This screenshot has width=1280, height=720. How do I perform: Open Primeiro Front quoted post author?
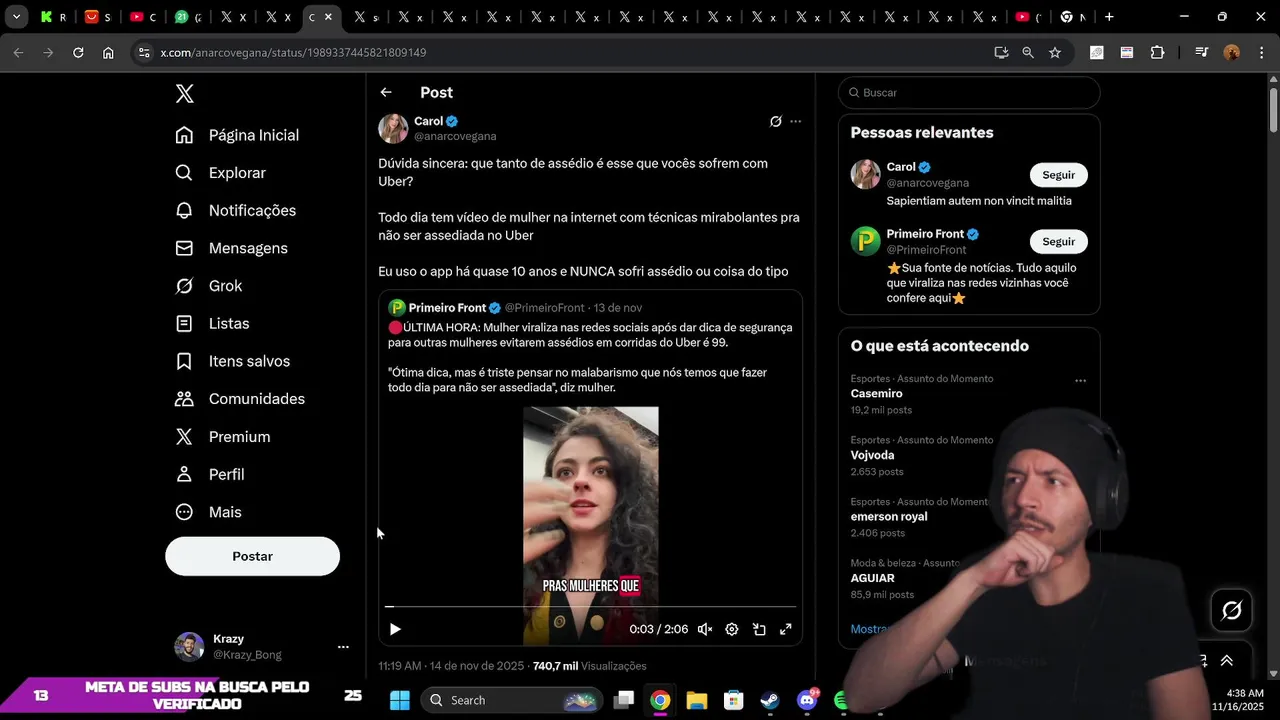click(447, 308)
